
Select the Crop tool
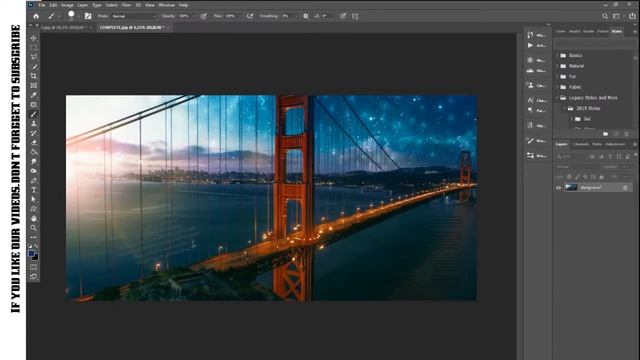(x=34, y=76)
